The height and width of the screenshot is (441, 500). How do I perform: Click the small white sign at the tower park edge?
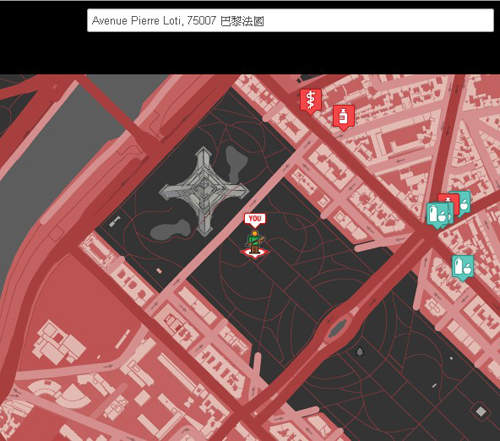tap(114, 222)
